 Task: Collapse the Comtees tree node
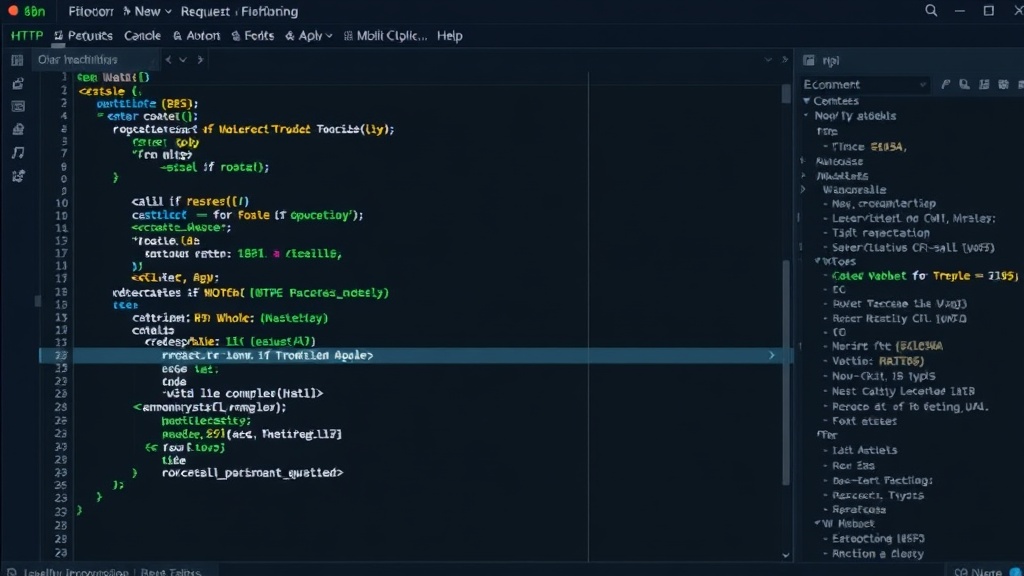[x=807, y=101]
